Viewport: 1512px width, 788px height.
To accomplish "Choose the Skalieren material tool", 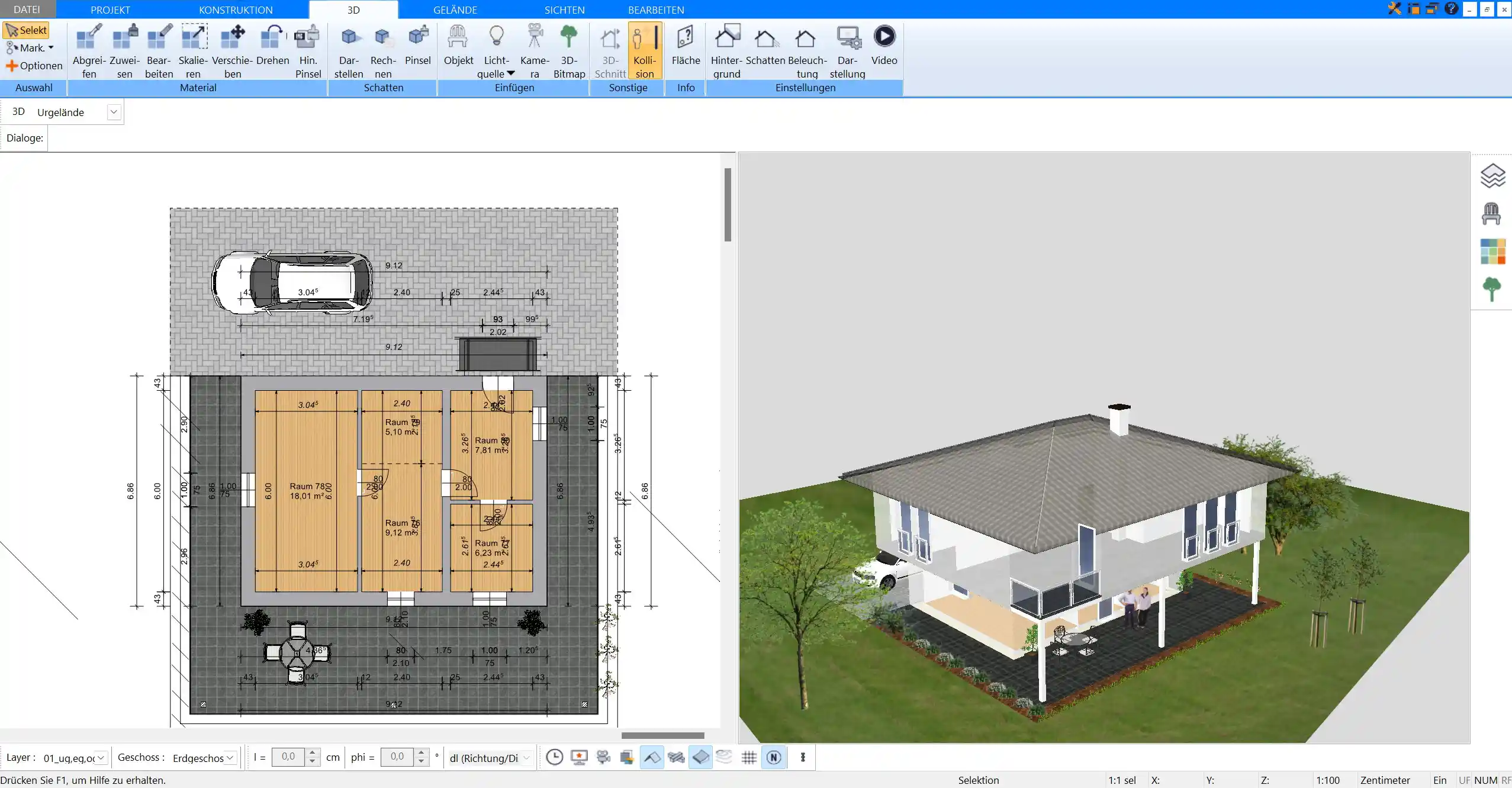I will [x=193, y=51].
